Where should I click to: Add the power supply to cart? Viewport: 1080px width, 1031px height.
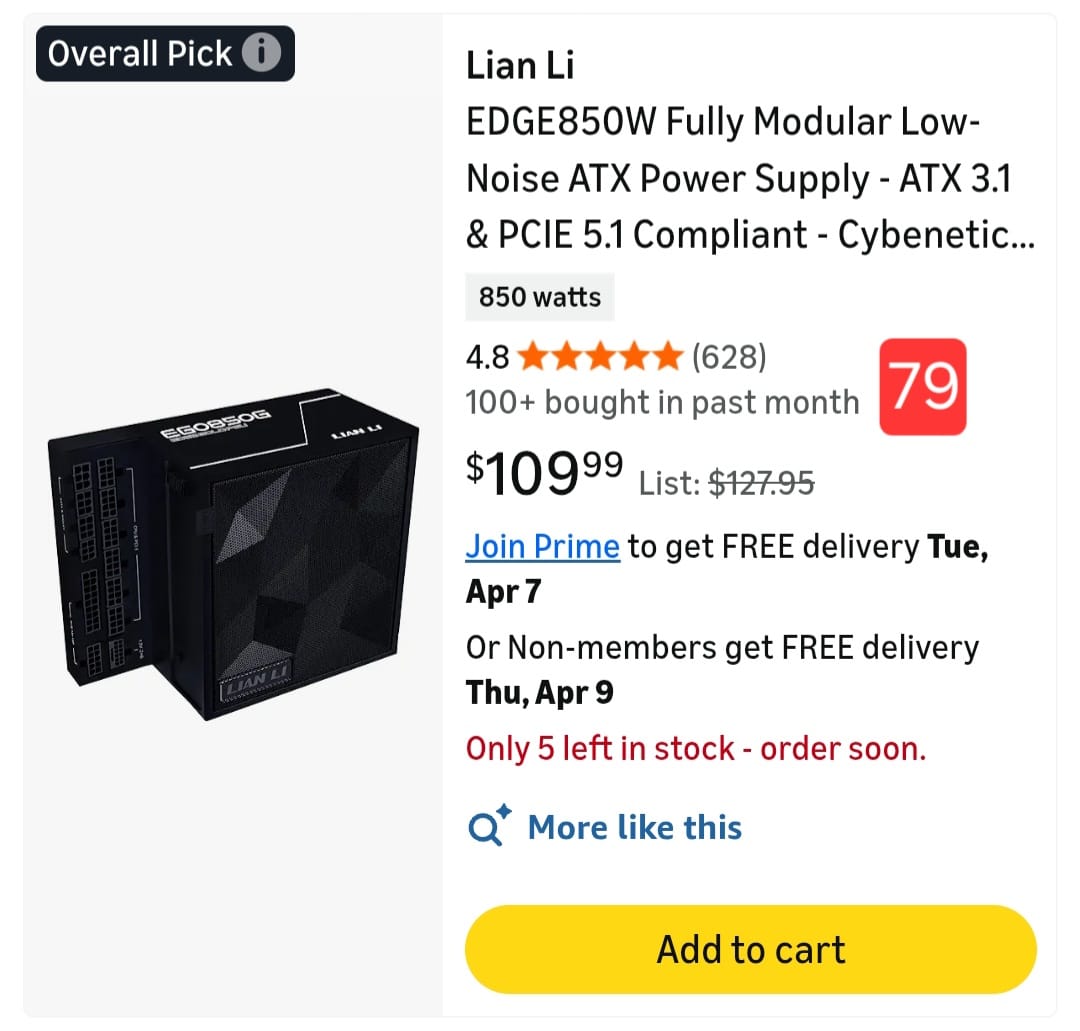(750, 949)
